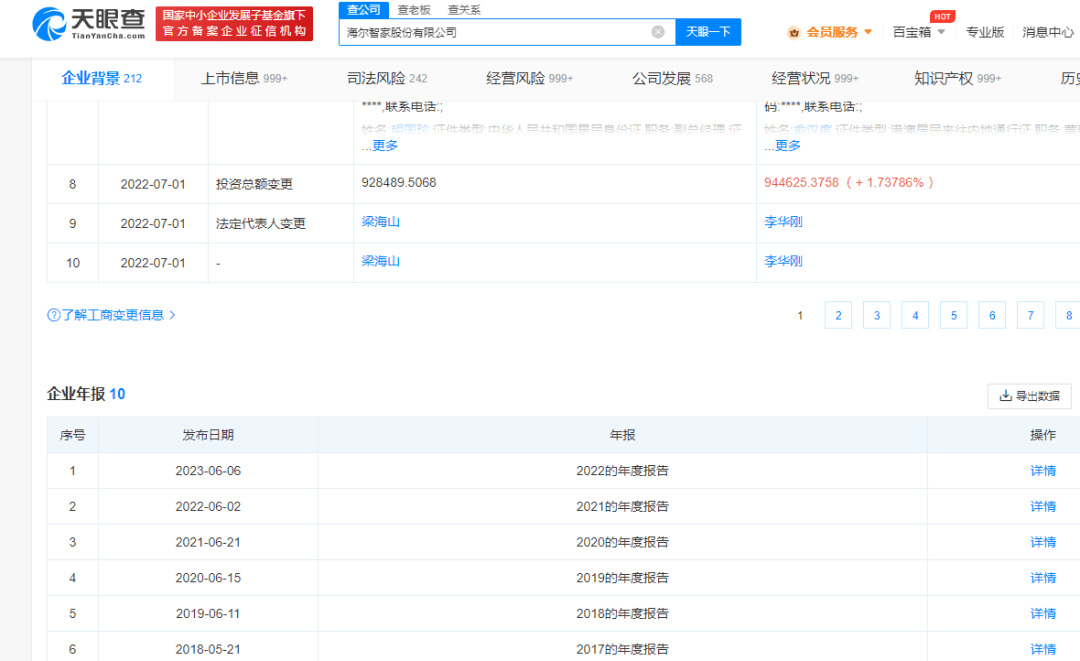
Task: Open 梁海山 in the 法定代表人变更 row
Action: 380,222
